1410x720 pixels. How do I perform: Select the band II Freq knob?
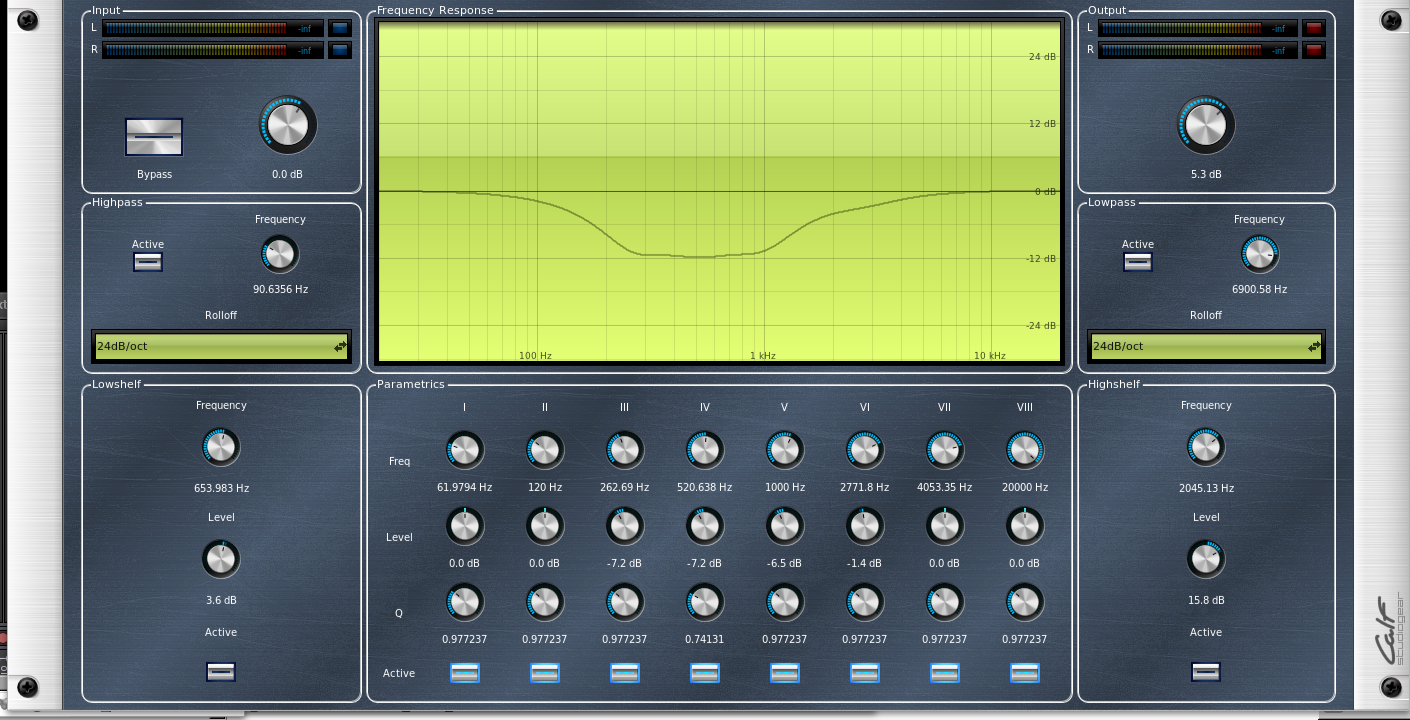point(545,451)
